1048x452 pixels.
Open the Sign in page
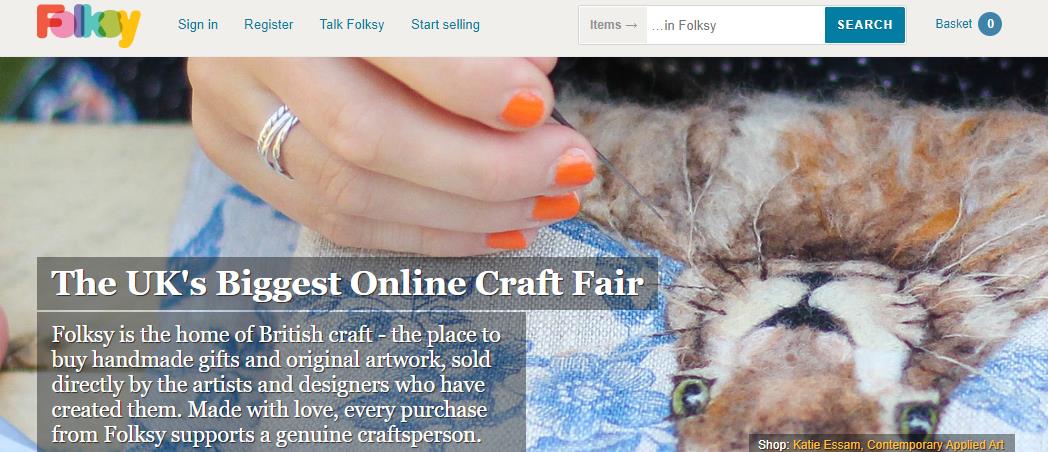(198, 25)
